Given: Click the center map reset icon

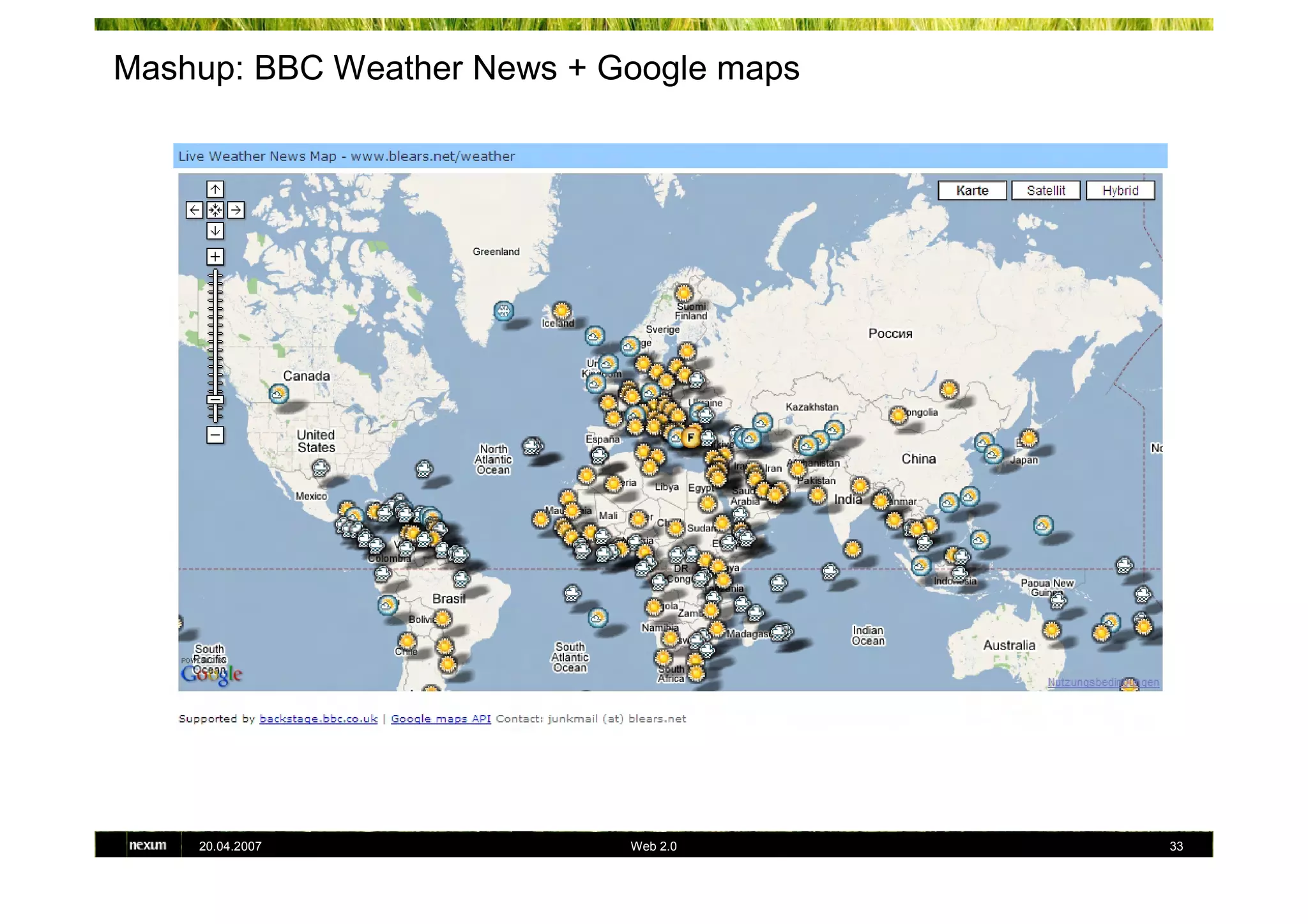Looking at the screenshot, I should [x=215, y=210].
